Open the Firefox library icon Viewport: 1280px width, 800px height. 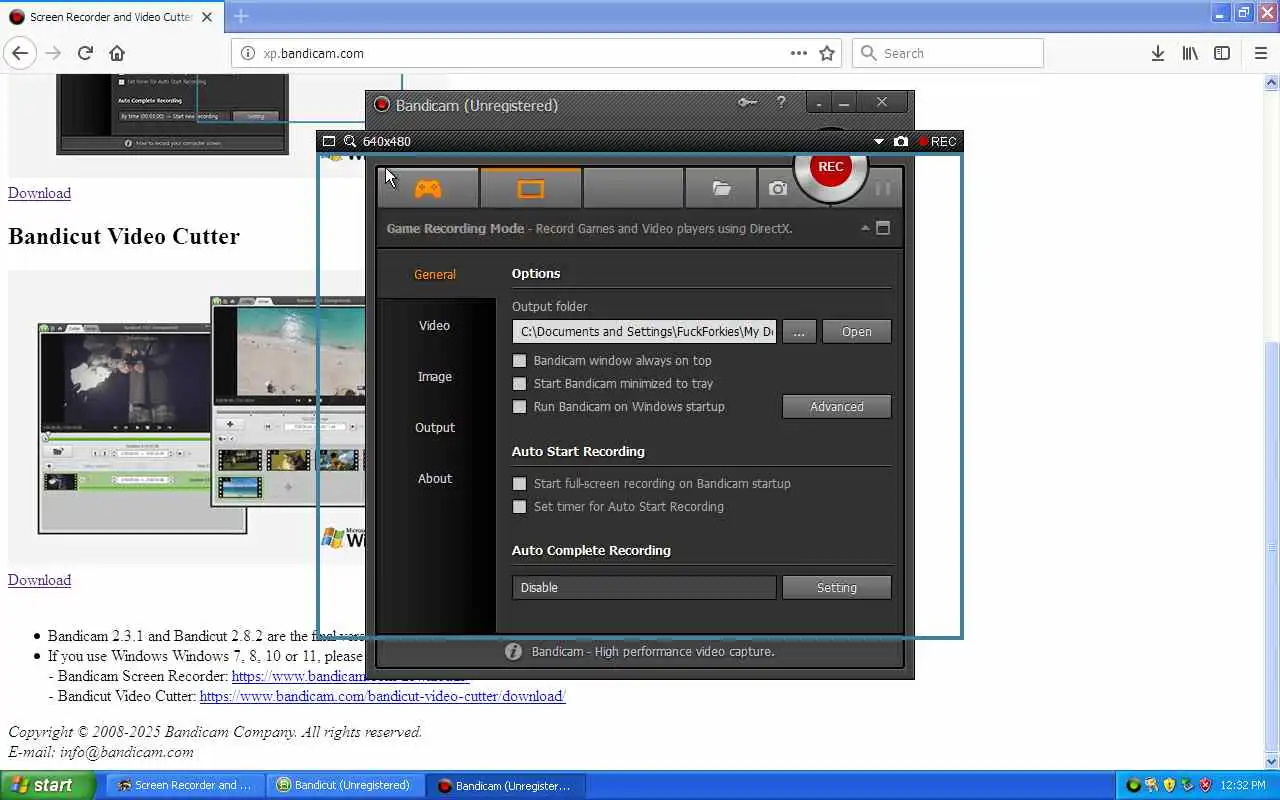pyautogui.click(x=1190, y=53)
